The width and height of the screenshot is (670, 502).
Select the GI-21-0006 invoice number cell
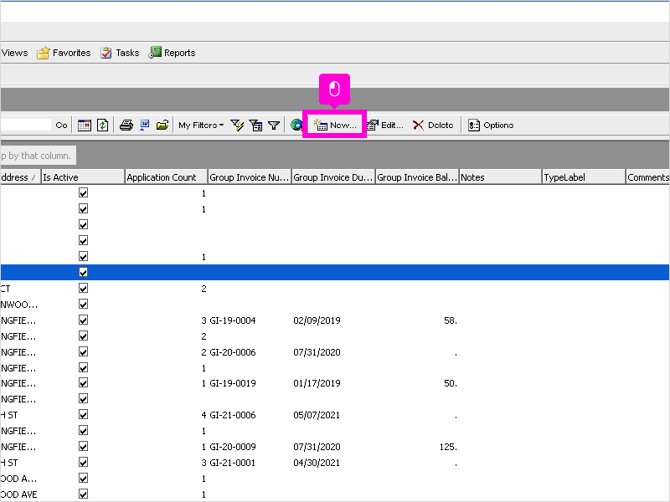click(x=232, y=415)
